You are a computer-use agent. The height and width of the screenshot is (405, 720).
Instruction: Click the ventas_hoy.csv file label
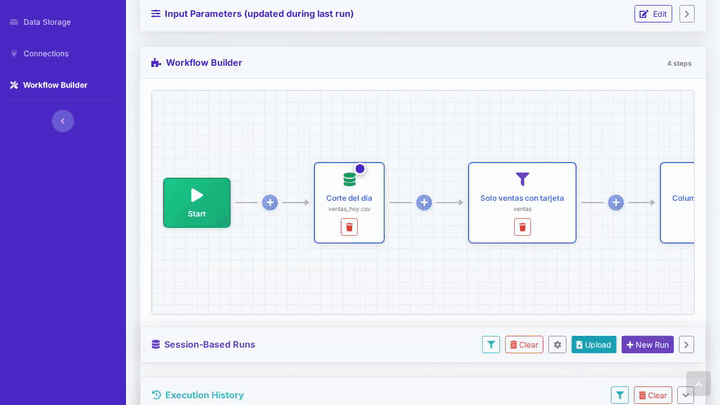tap(349, 209)
